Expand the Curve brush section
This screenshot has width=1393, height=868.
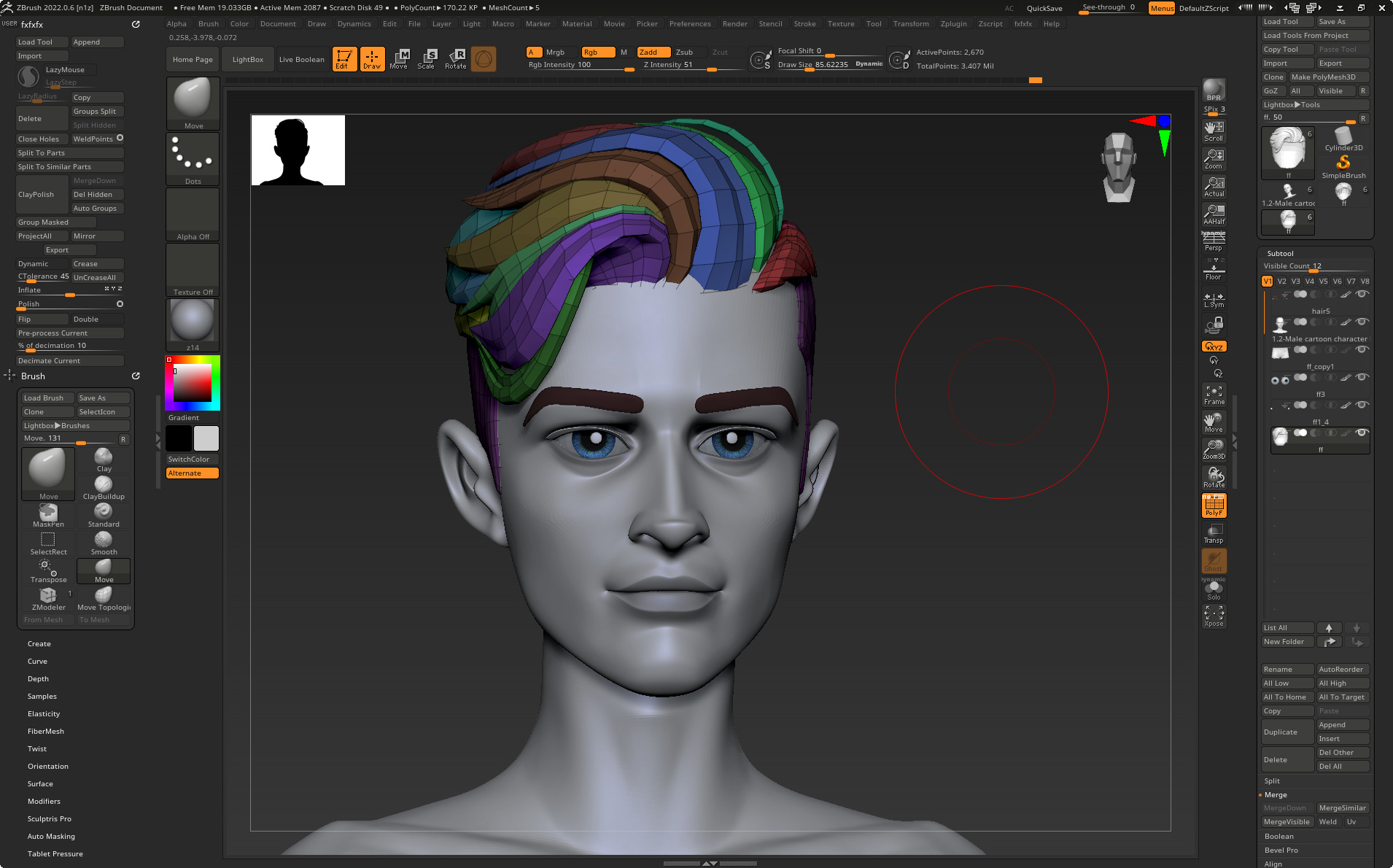pyautogui.click(x=37, y=662)
